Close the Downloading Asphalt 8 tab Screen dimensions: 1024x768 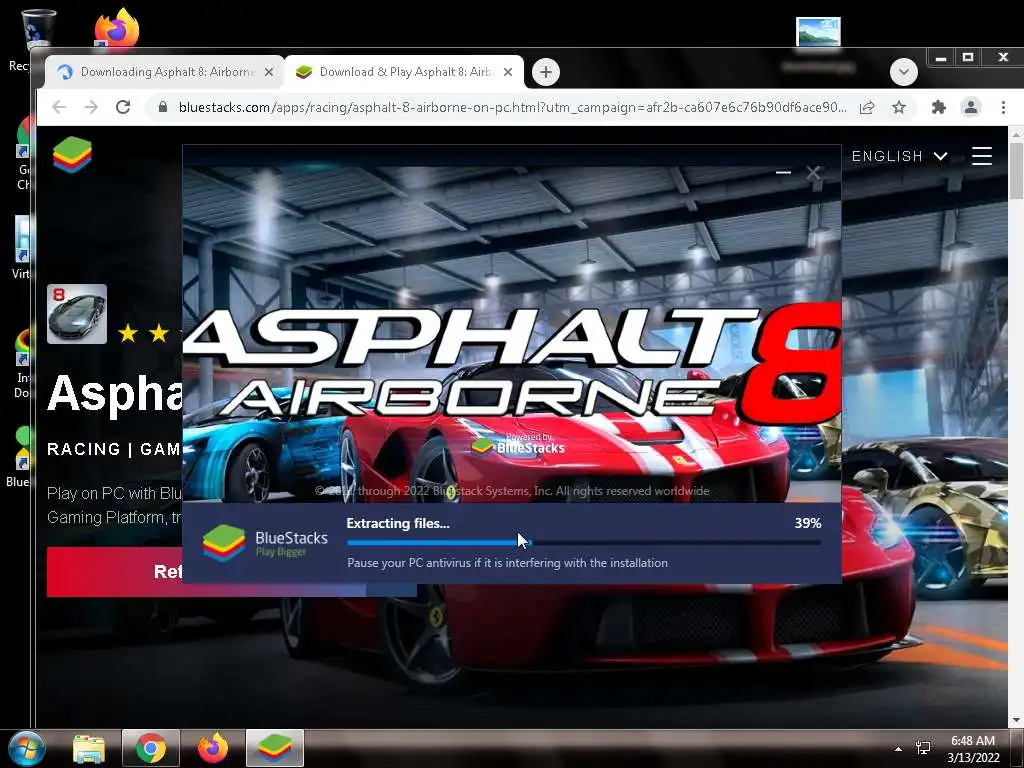268,72
